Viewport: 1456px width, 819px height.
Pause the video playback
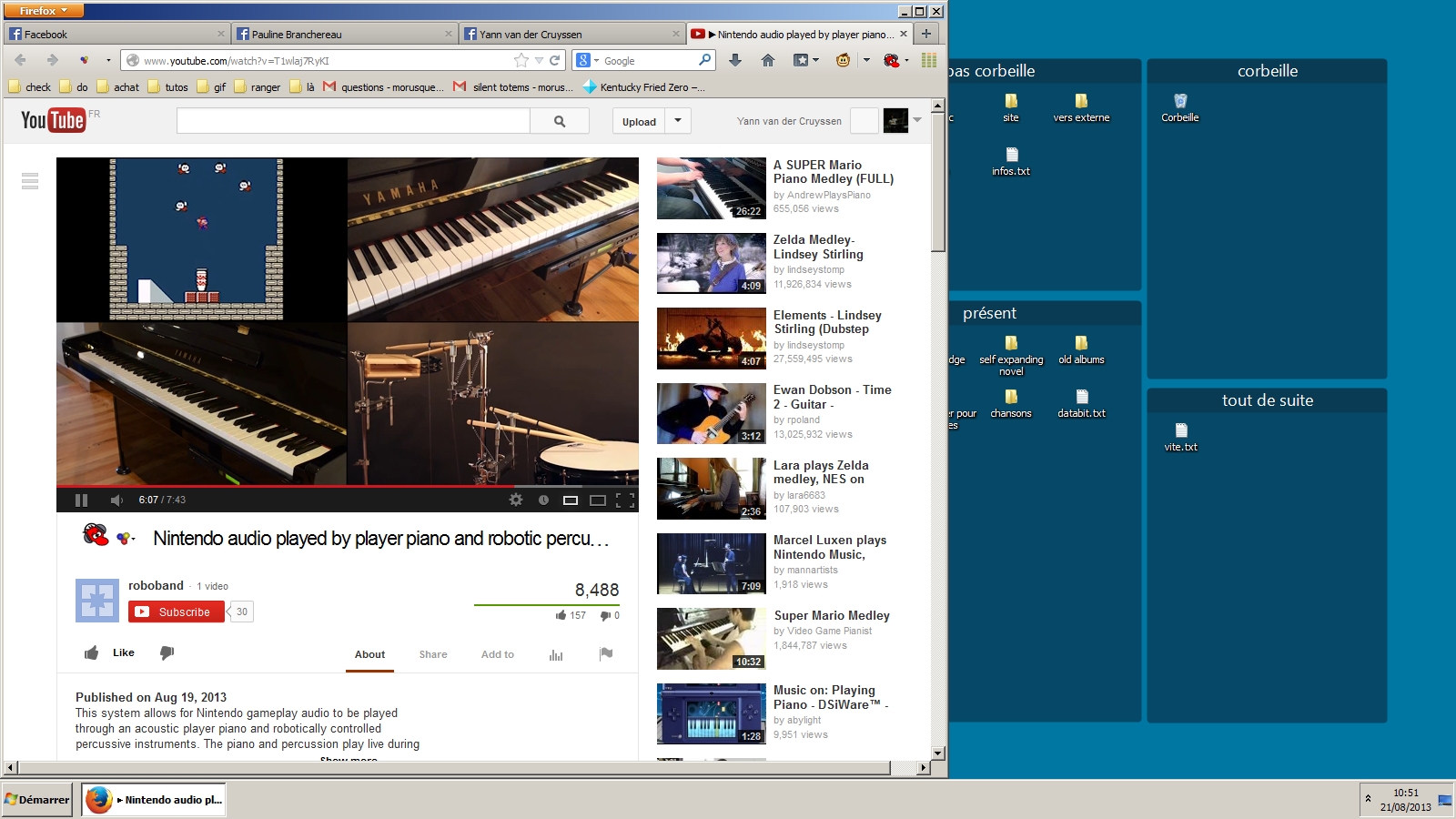click(x=81, y=500)
